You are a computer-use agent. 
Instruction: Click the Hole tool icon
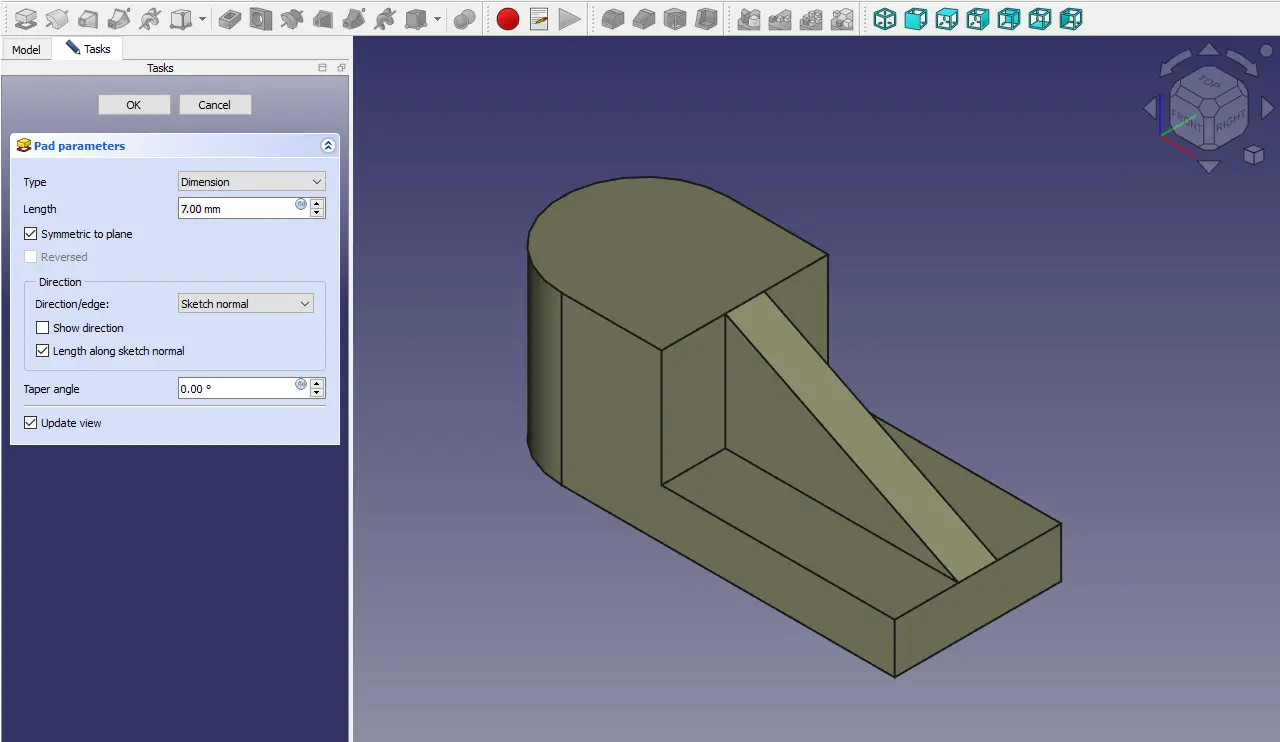pyautogui.click(x=261, y=18)
